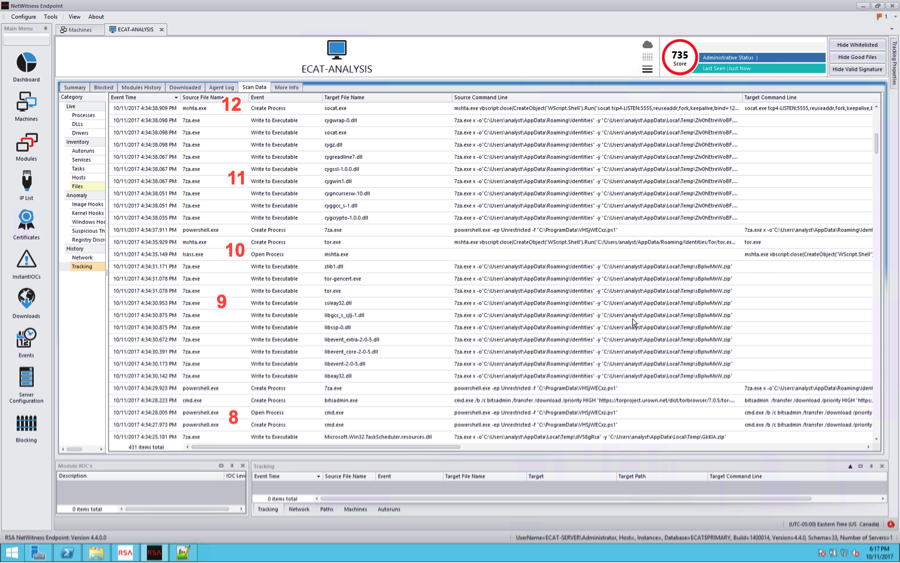Open the Blocking sidebar icon
This screenshot has width=900, height=563.
(x=26, y=427)
